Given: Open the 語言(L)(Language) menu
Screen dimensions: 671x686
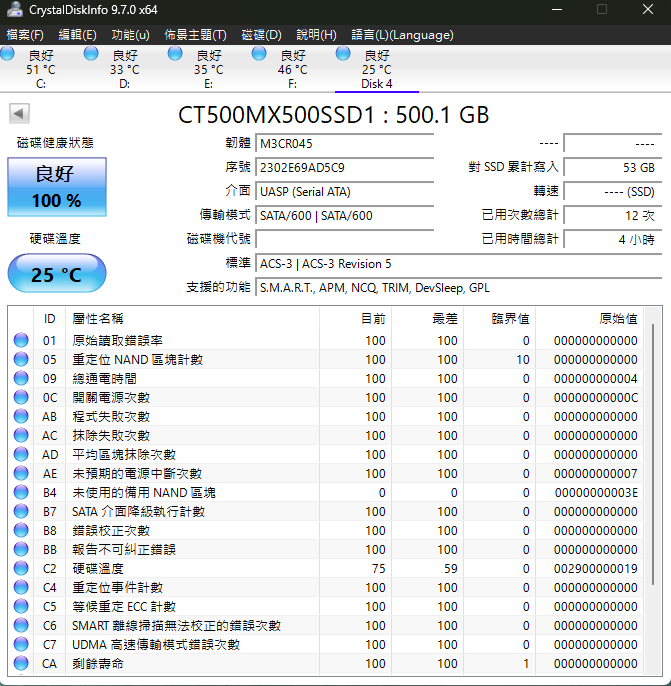Looking at the screenshot, I should pyautogui.click(x=402, y=35).
